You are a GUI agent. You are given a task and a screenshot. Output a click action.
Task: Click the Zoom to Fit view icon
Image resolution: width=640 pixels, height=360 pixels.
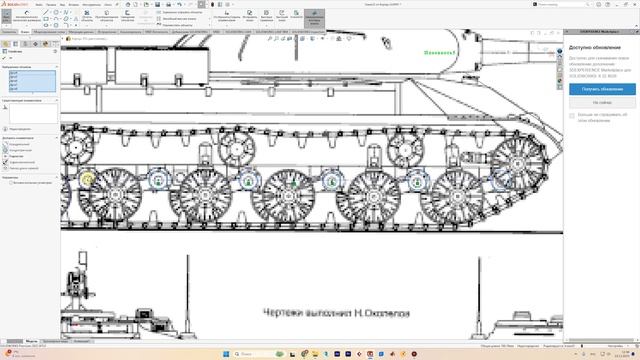tap(270, 38)
